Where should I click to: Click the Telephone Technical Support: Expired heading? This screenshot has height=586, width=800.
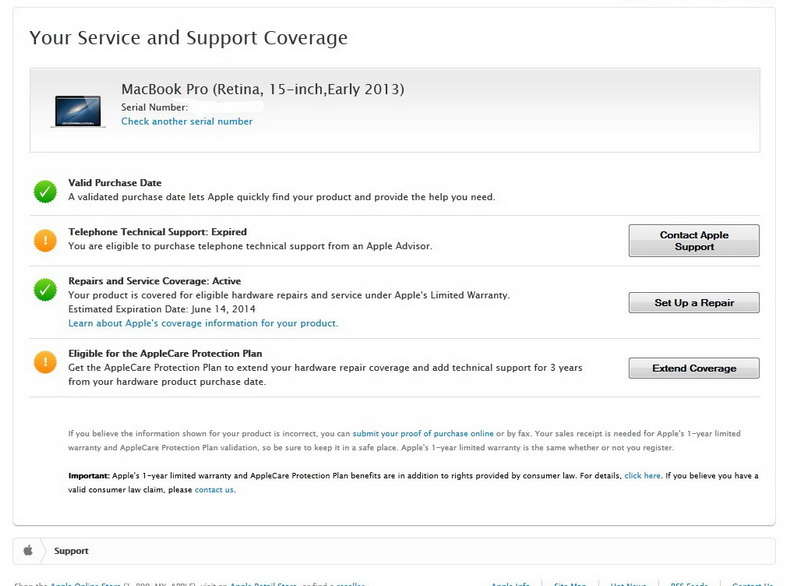tap(157, 232)
